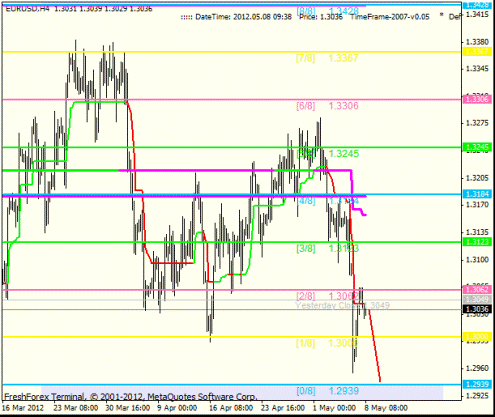Click the pink 1.3306 price axis tag
The width and height of the screenshot is (495, 417).
477,99
